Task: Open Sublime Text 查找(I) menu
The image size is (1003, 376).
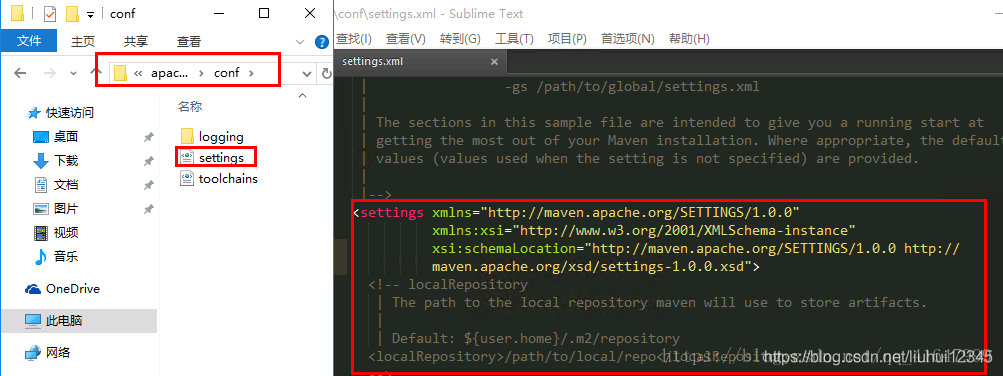Action: (x=354, y=39)
